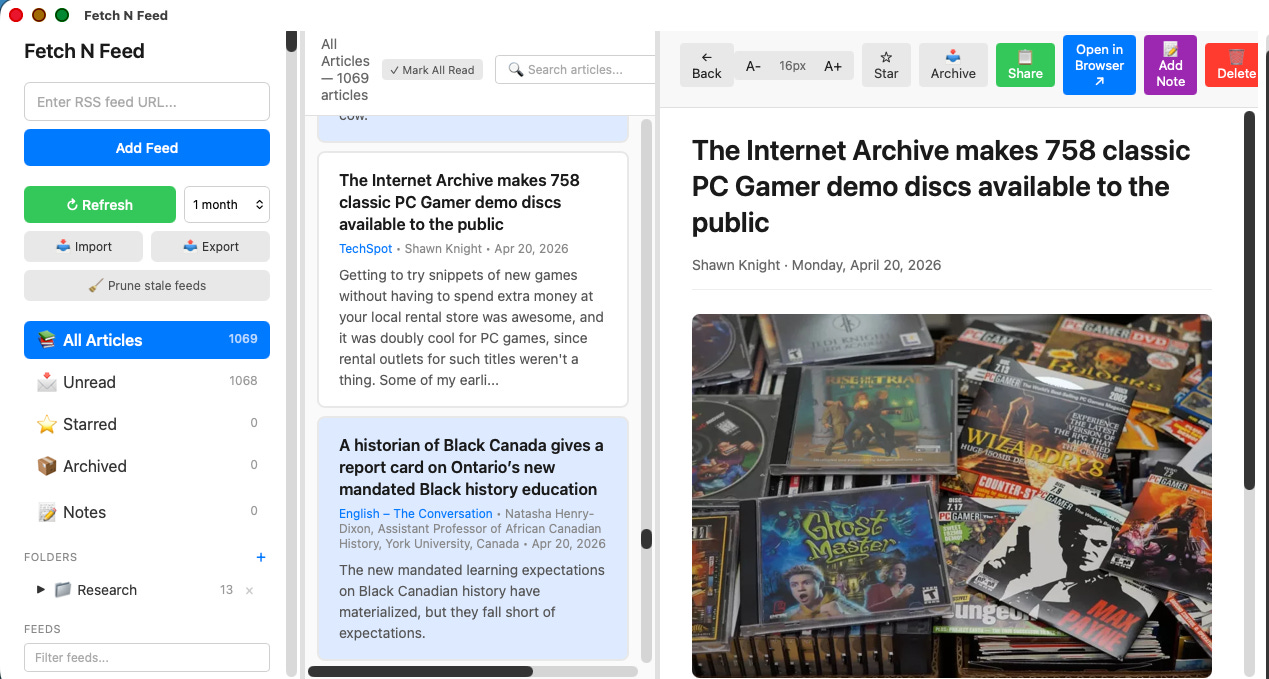Select the historian of Black Canada article card
Image resolution: width=1269 pixels, height=679 pixels.
coord(473,538)
